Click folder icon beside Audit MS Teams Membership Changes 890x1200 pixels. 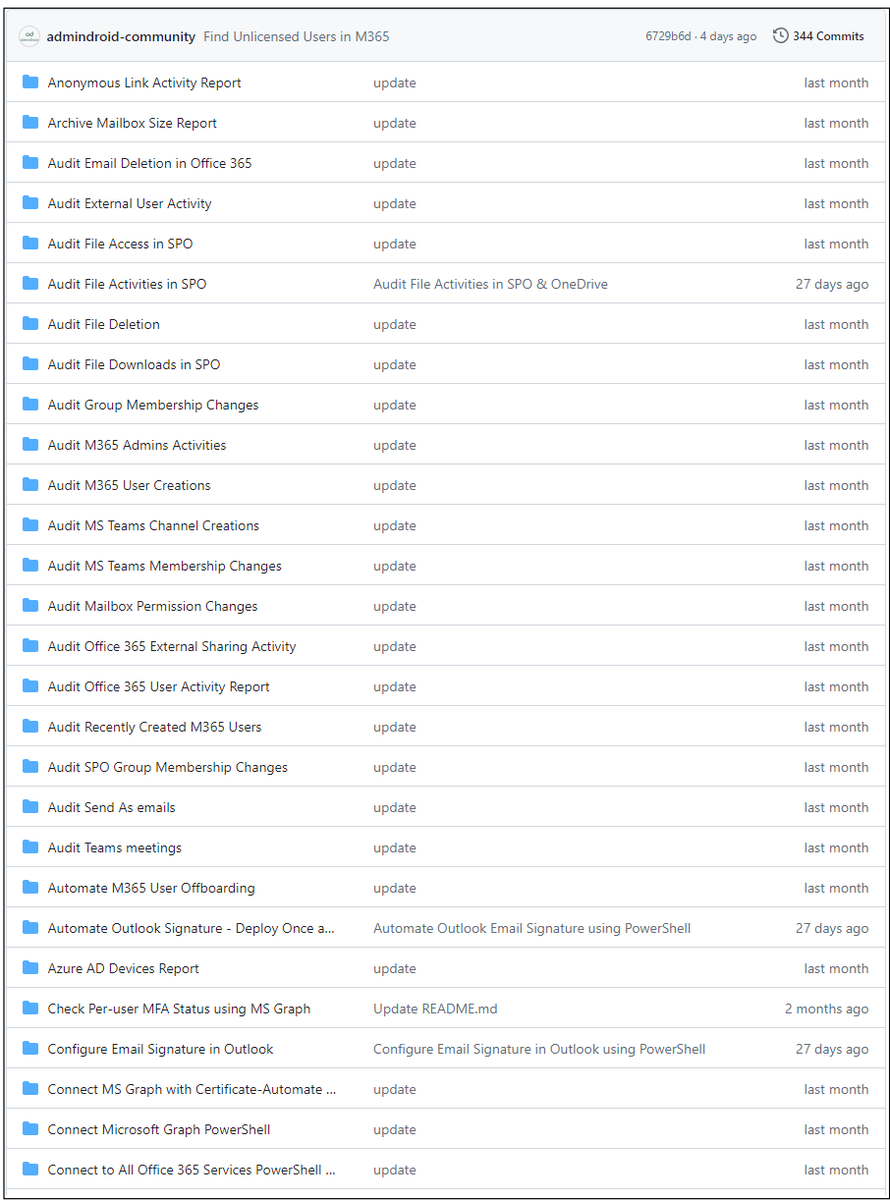tap(30, 565)
